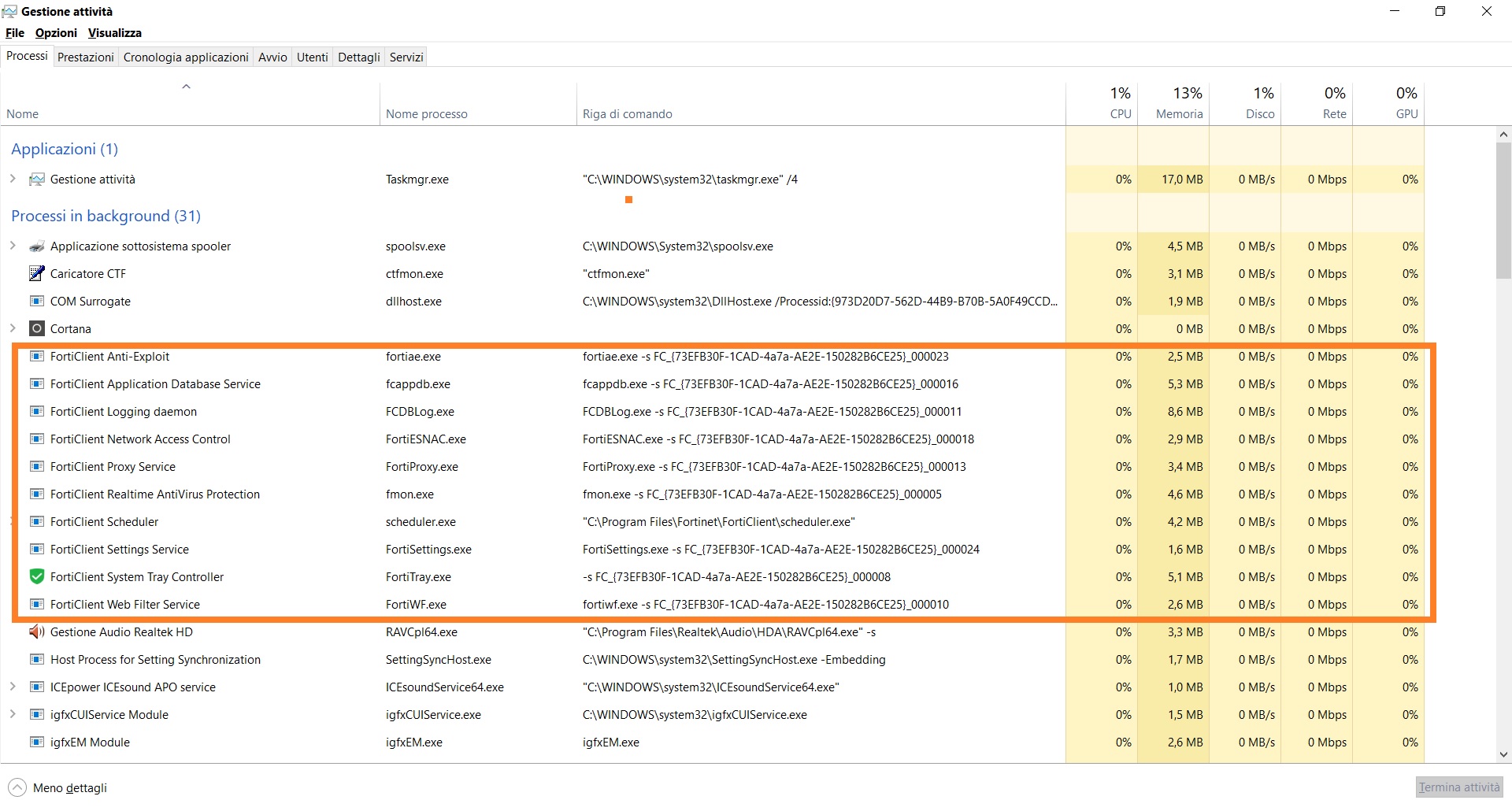The image size is (1512, 811).
Task: Click the COM Surrogate process icon
Action: coord(36,302)
